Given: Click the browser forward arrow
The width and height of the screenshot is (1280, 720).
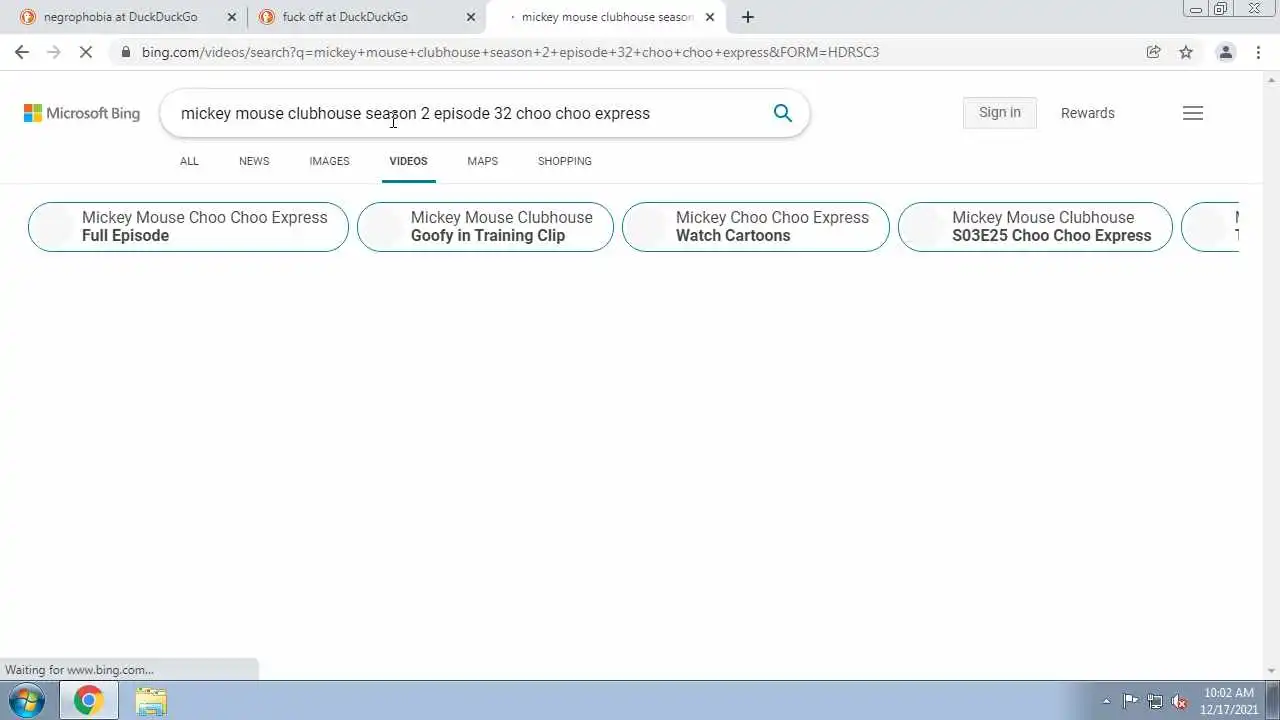Looking at the screenshot, I should click(x=54, y=52).
